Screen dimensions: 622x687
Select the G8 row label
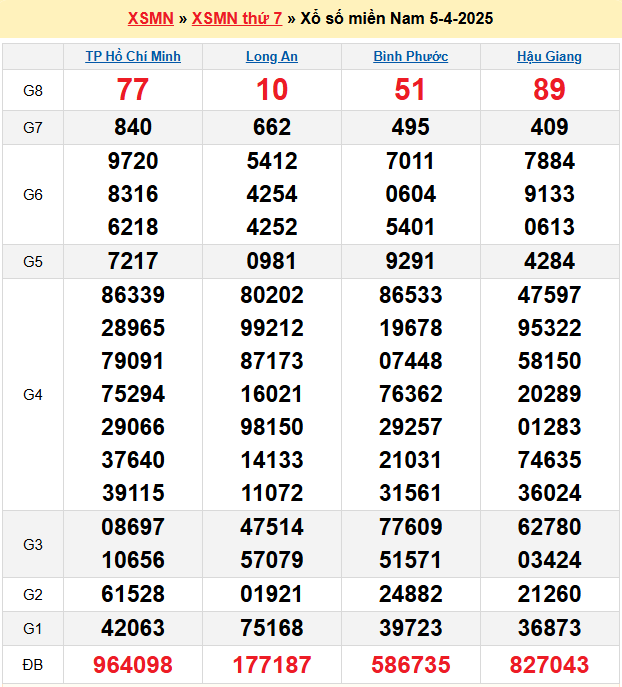[x=33, y=91]
